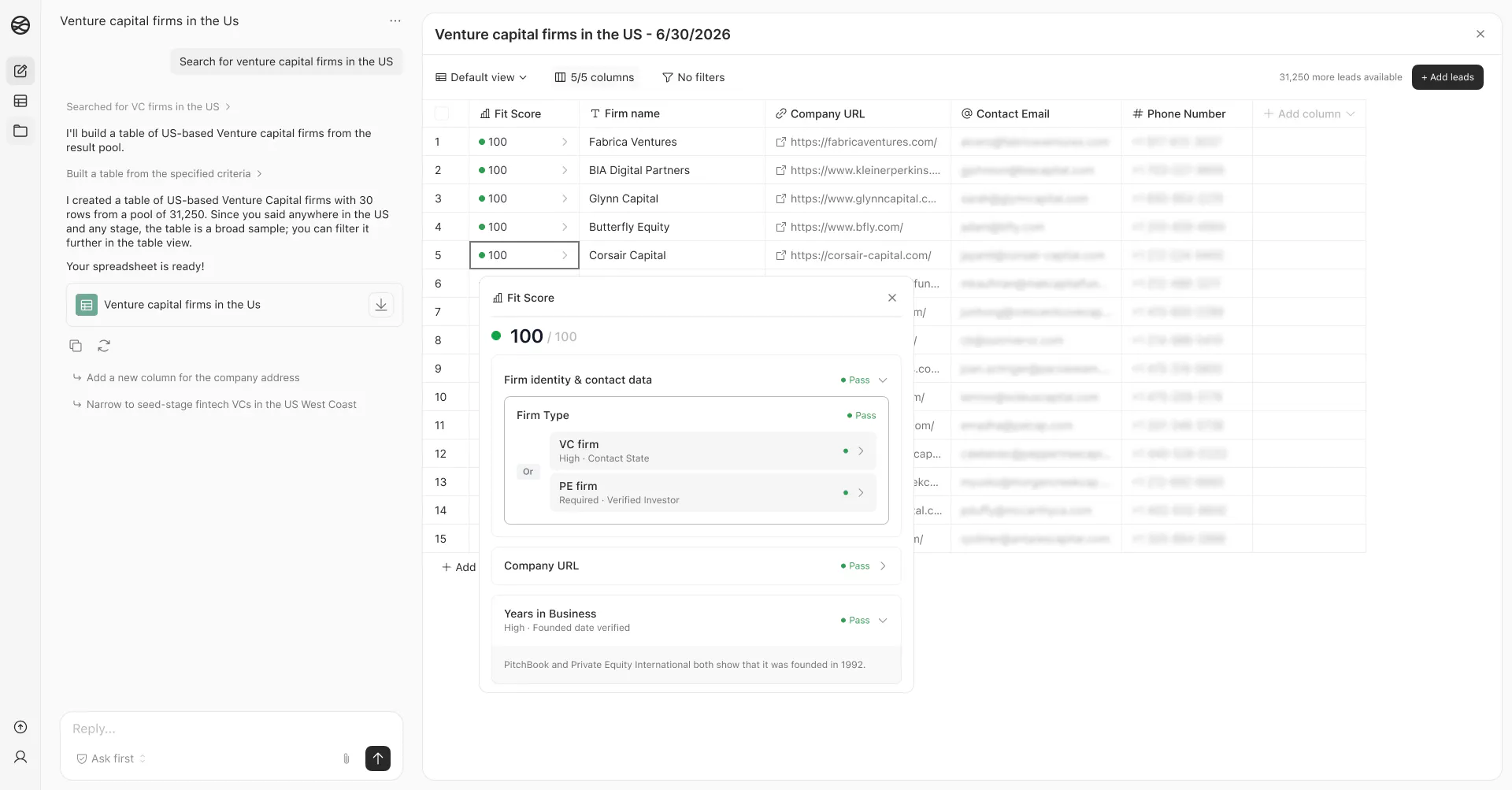Image resolution: width=1512 pixels, height=790 pixels.
Task: Collapse Firm identity & contact data section
Action: click(883, 380)
